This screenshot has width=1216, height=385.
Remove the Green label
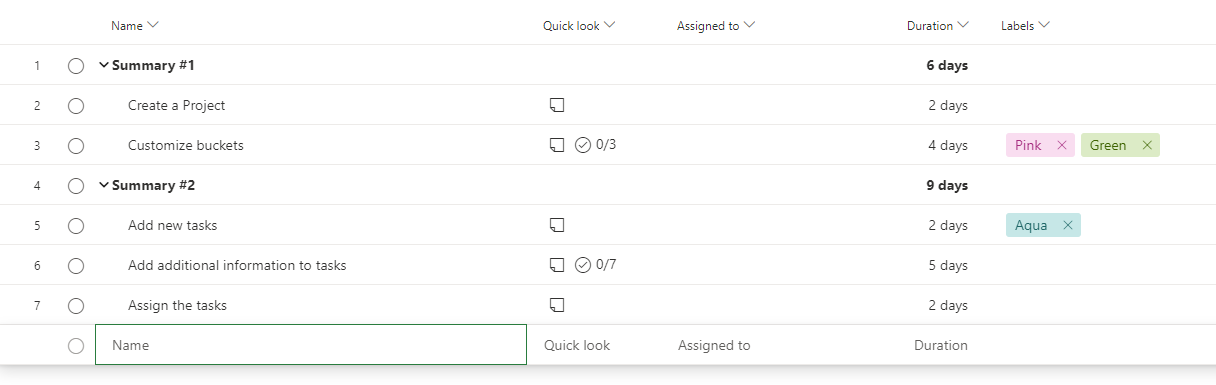(1147, 145)
